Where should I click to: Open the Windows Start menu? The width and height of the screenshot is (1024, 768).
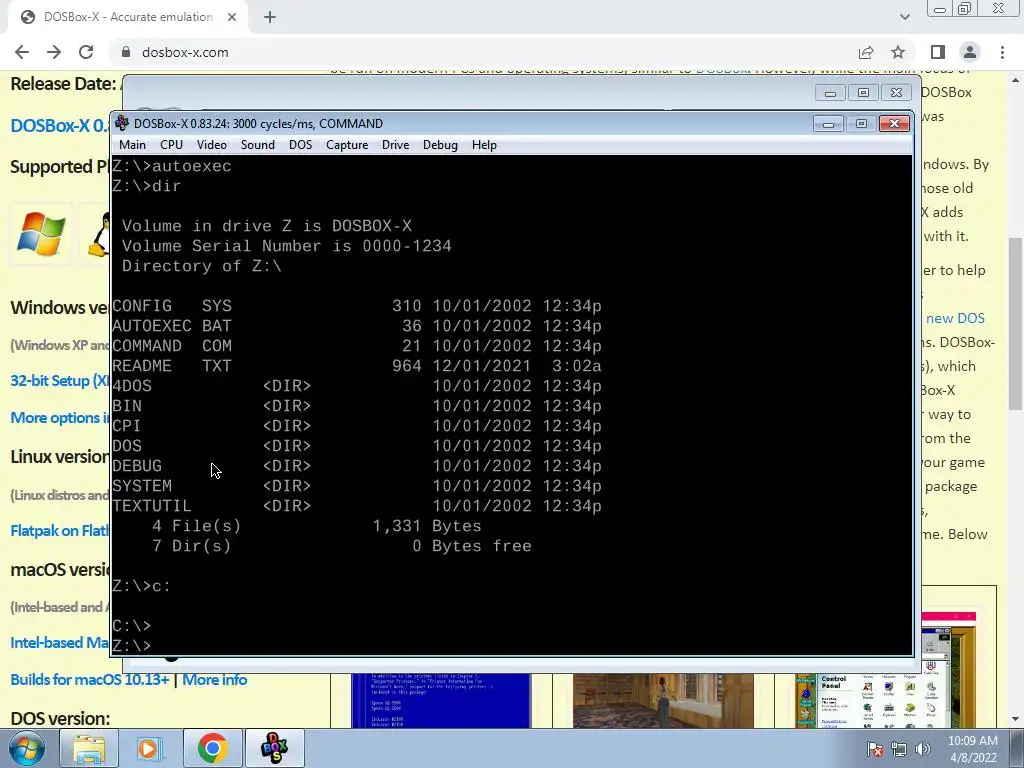tap(26, 748)
